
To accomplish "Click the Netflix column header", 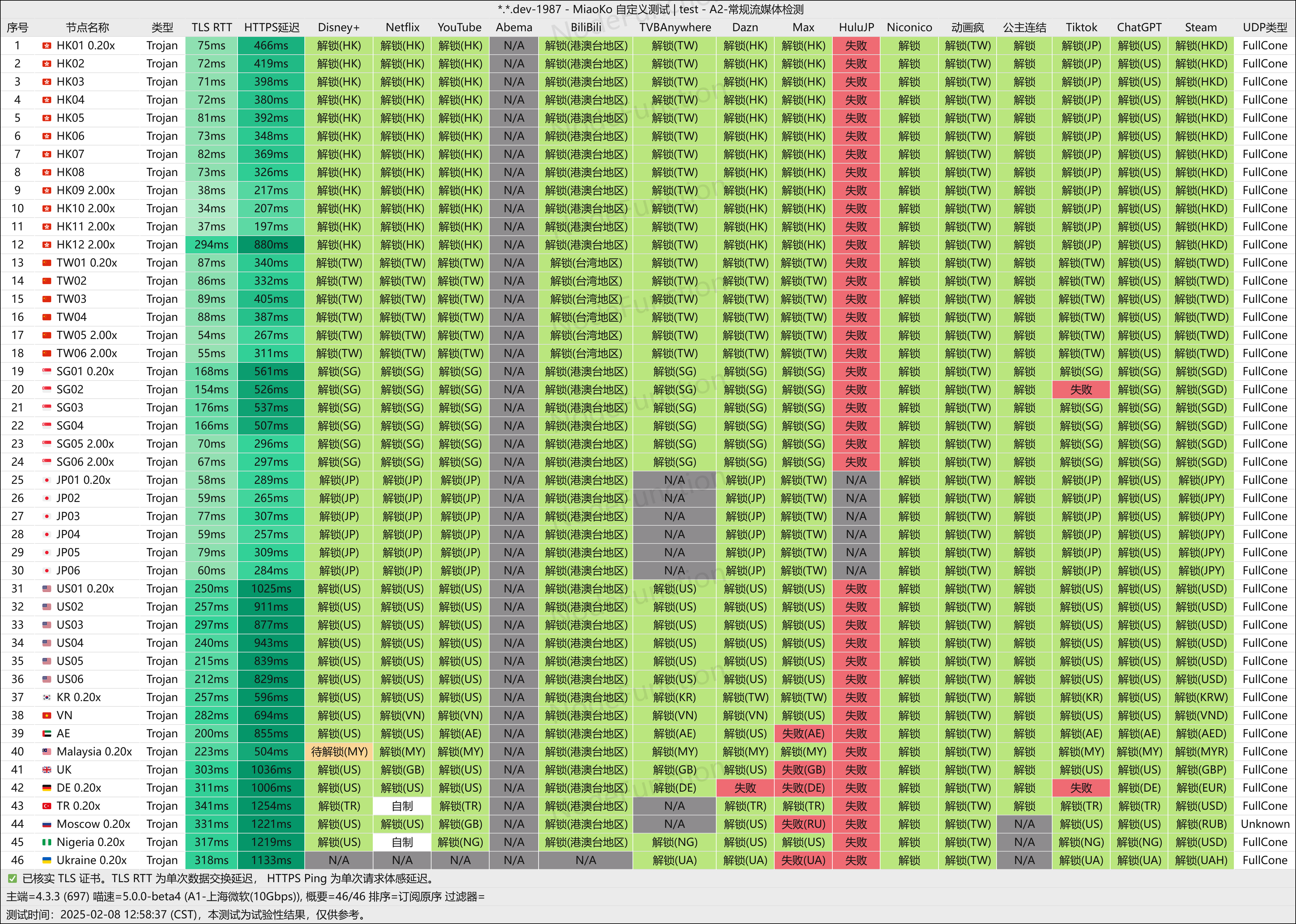I will 402,27.
